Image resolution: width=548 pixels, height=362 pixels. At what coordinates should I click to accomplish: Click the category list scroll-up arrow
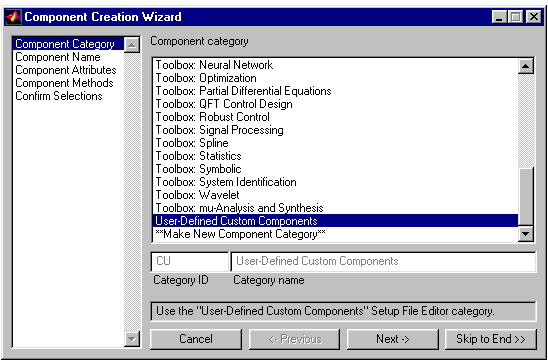[526, 66]
